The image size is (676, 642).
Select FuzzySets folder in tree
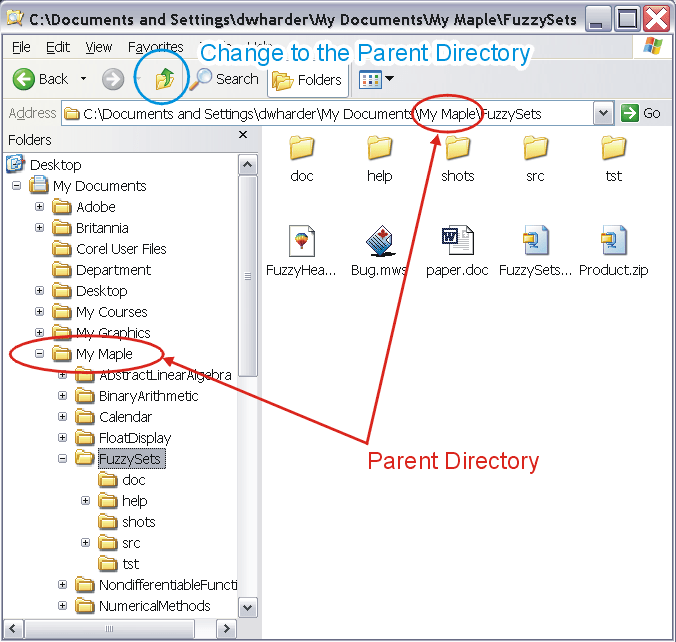click(x=119, y=459)
